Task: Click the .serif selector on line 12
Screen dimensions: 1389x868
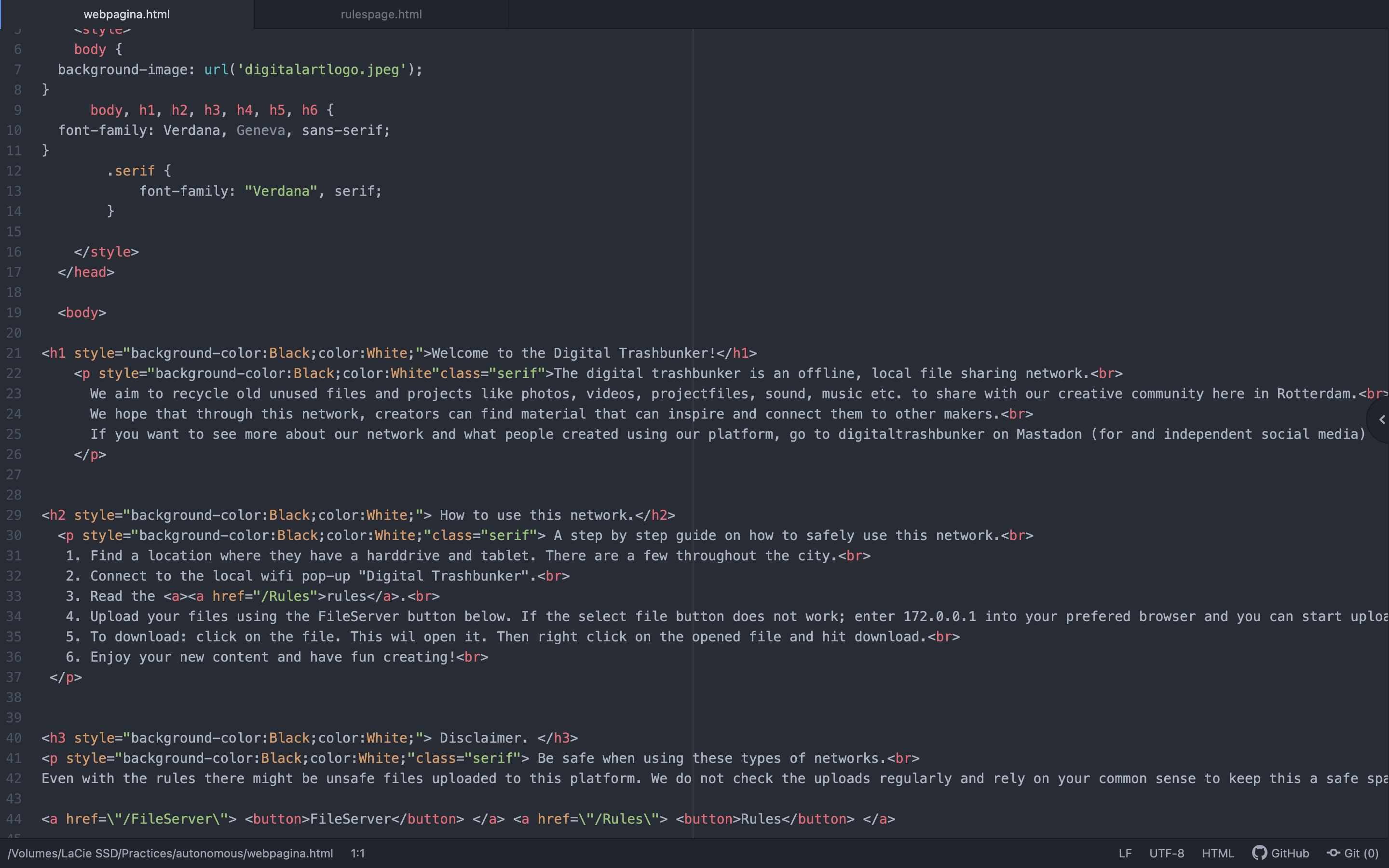Action: (x=131, y=171)
